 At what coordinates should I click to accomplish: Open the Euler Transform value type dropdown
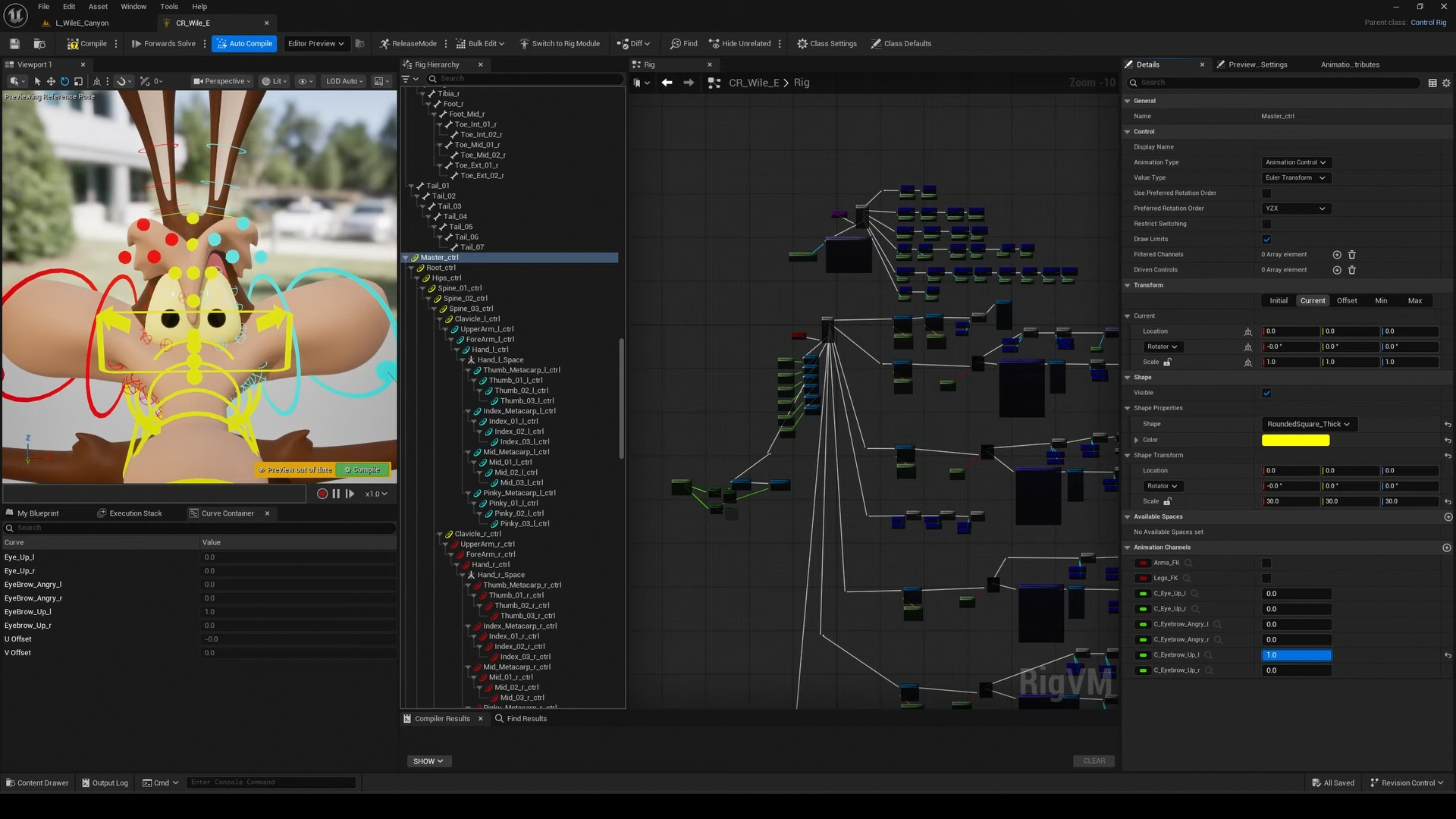pyautogui.click(x=1296, y=178)
